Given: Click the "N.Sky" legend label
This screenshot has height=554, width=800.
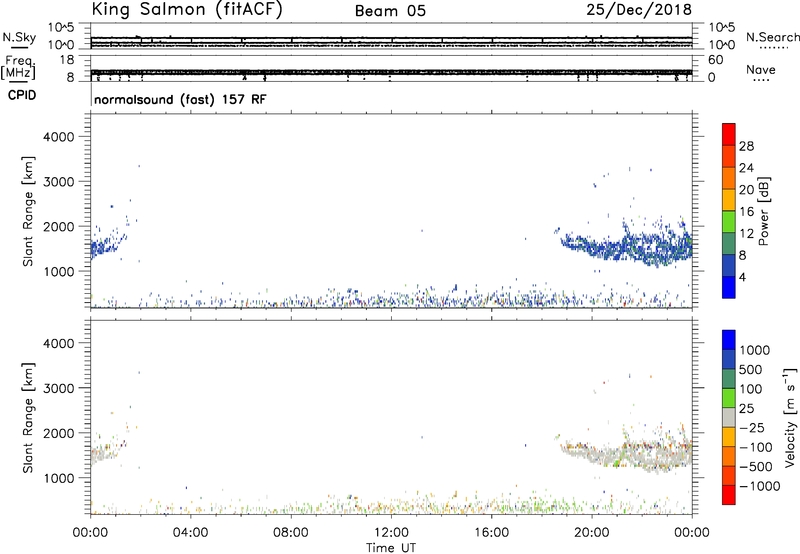Looking at the screenshot, I should (19, 37).
